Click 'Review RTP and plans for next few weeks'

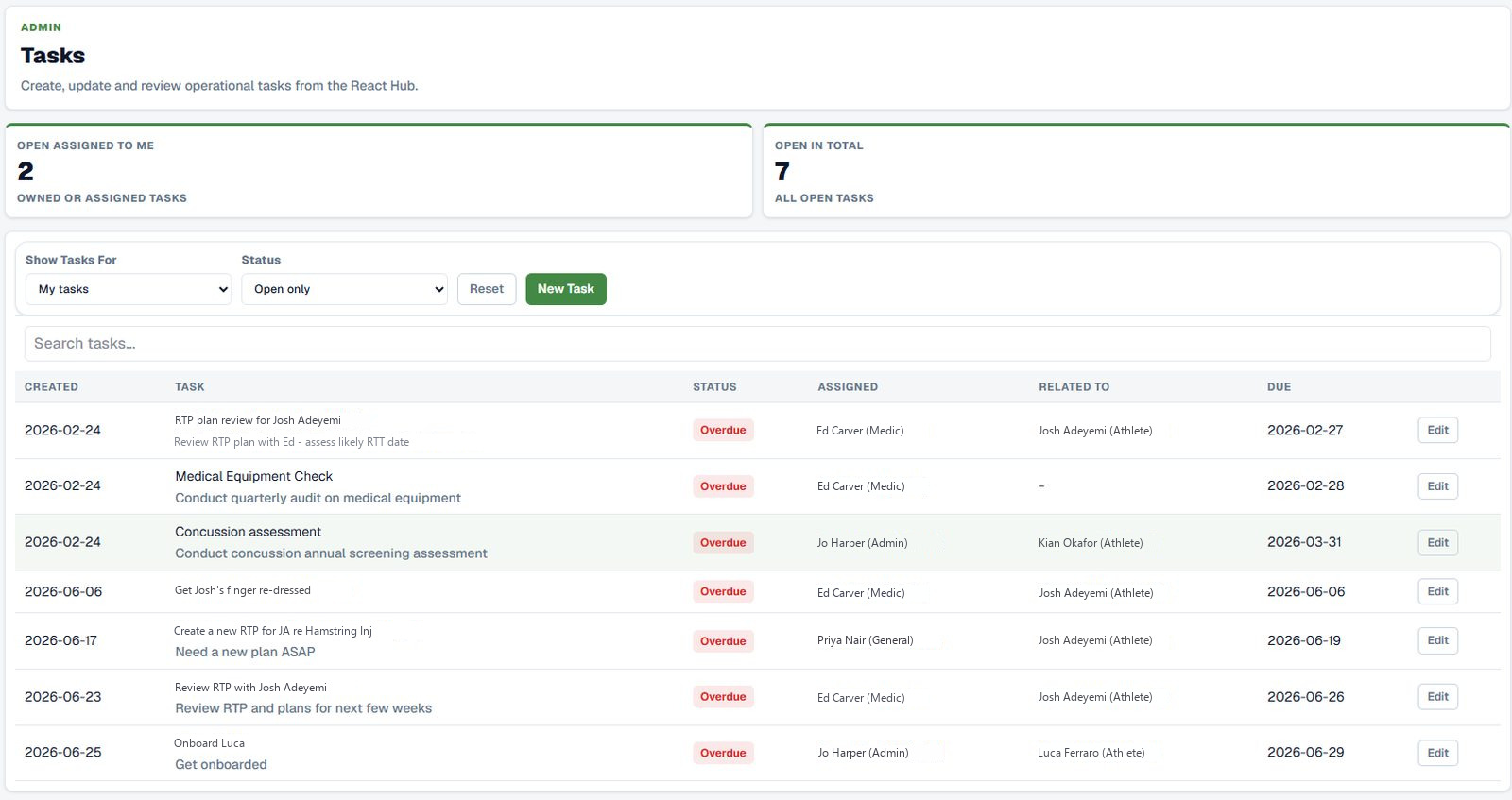[303, 708]
